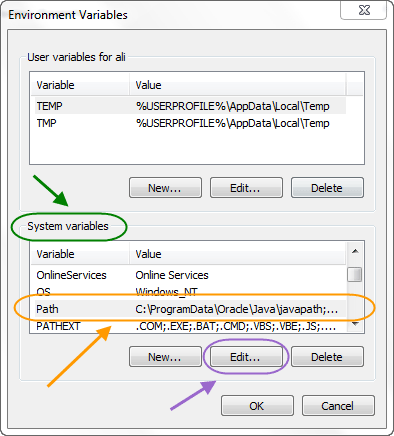The image size is (394, 436).
Task: Sort user variables by Variable column header
Action: [80, 85]
